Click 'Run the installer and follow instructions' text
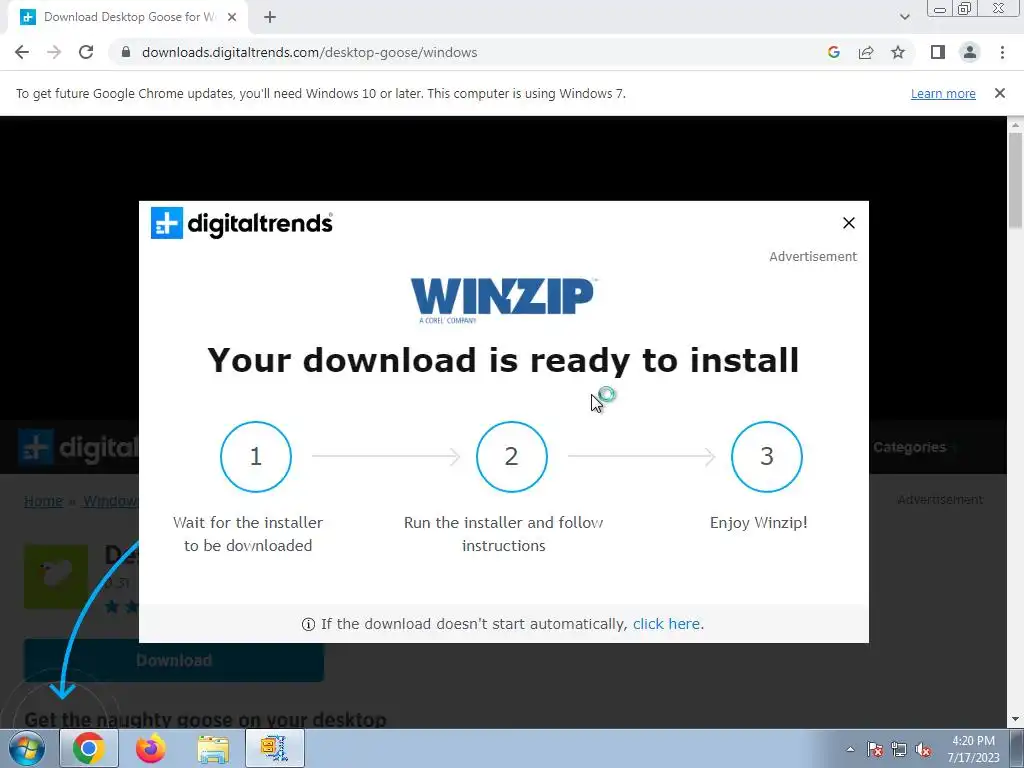The image size is (1024, 768). click(504, 534)
